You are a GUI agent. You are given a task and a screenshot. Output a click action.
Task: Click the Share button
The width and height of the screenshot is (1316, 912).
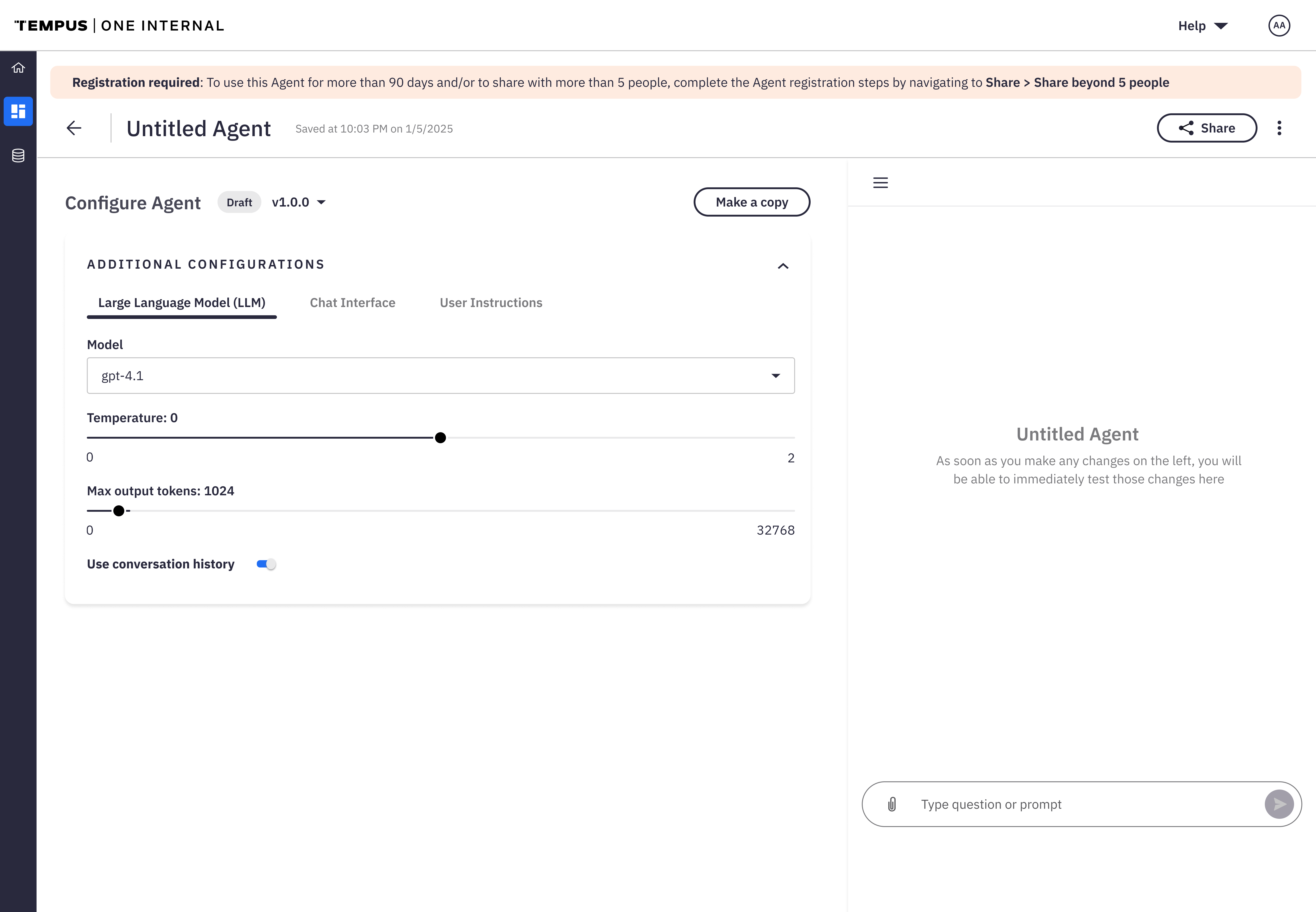pos(1207,128)
